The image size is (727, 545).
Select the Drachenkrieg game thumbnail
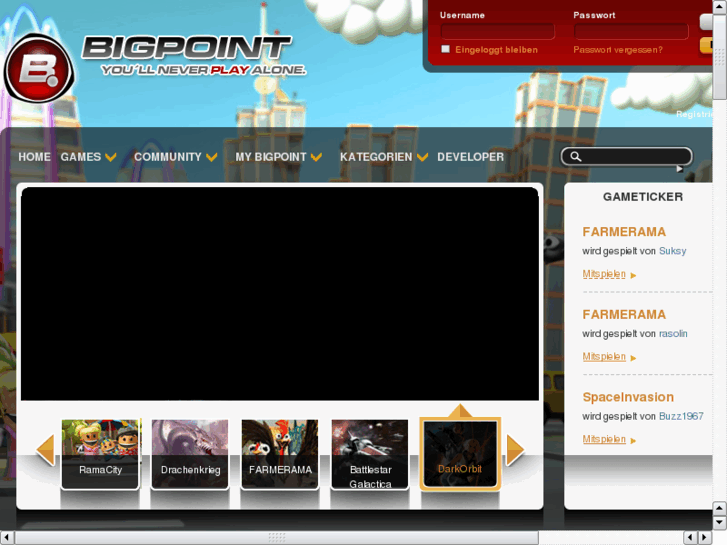190,454
